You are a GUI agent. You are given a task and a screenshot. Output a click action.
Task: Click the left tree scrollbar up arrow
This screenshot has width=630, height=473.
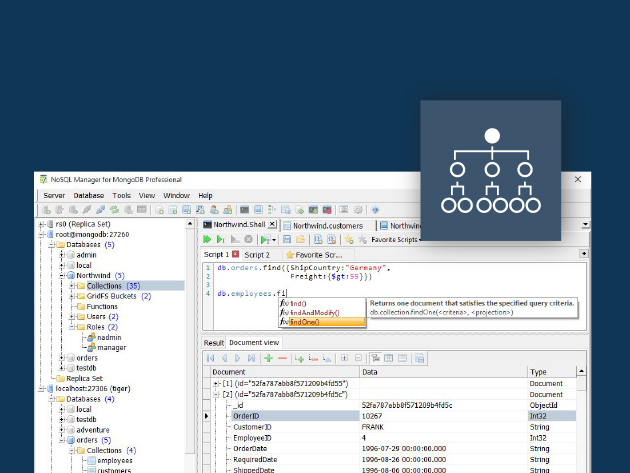[x=190, y=224]
